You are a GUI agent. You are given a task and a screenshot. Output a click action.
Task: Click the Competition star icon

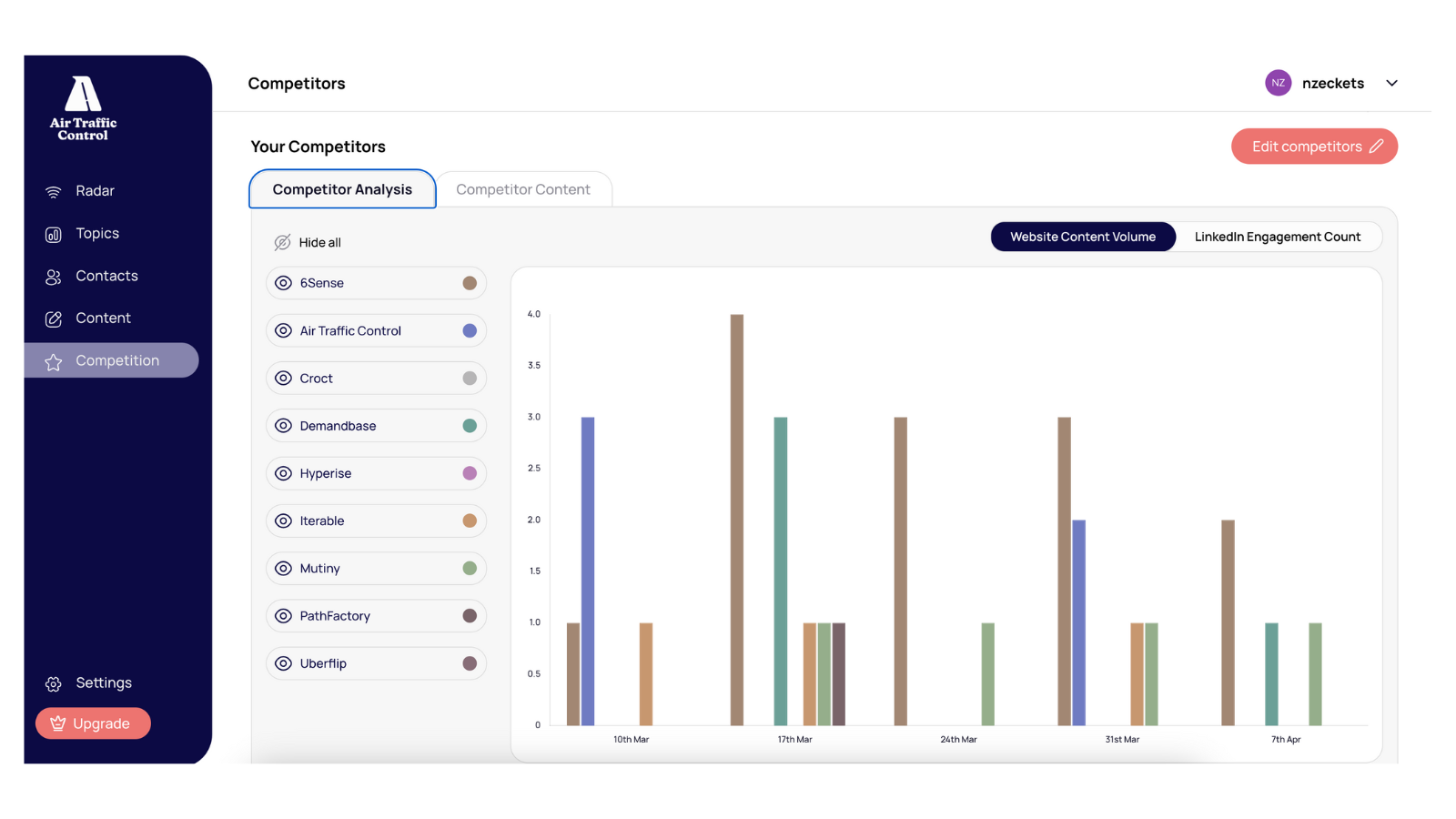54,362
